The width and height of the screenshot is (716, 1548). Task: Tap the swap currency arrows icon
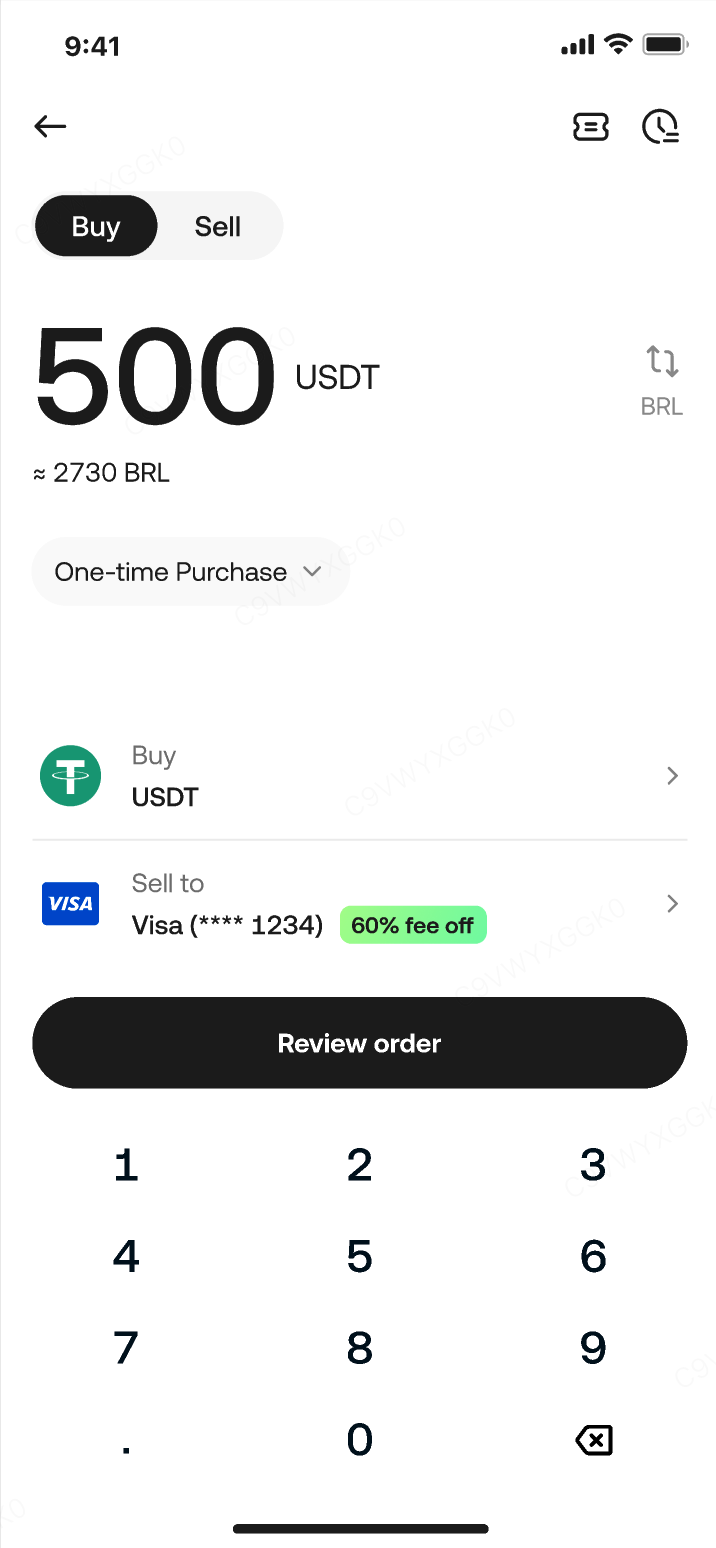coord(662,361)
